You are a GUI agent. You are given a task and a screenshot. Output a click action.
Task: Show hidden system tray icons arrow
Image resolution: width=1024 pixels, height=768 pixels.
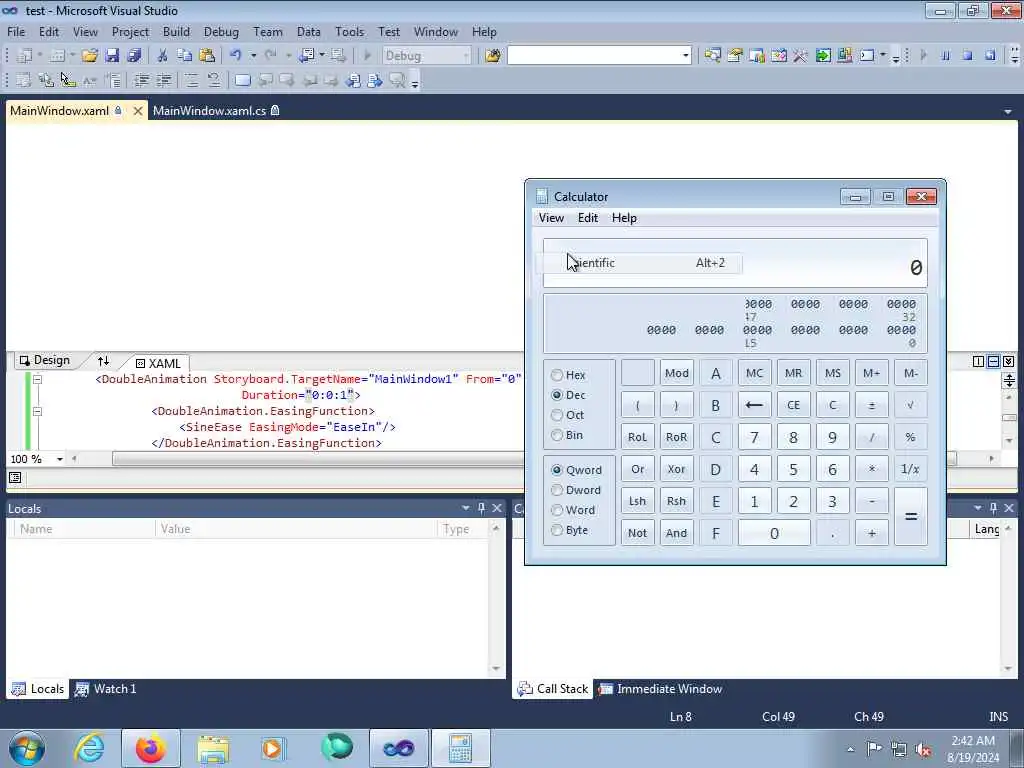pos(850,749)
